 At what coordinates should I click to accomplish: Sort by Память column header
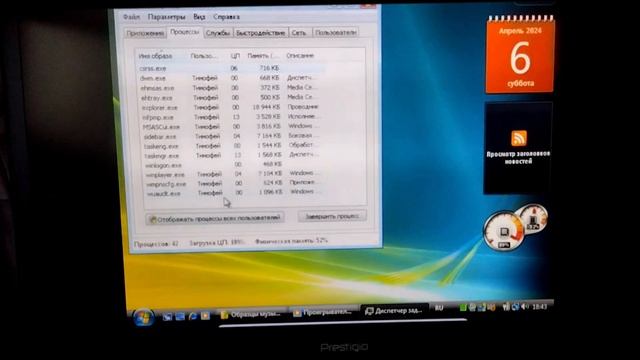click(x=264, y=56)
